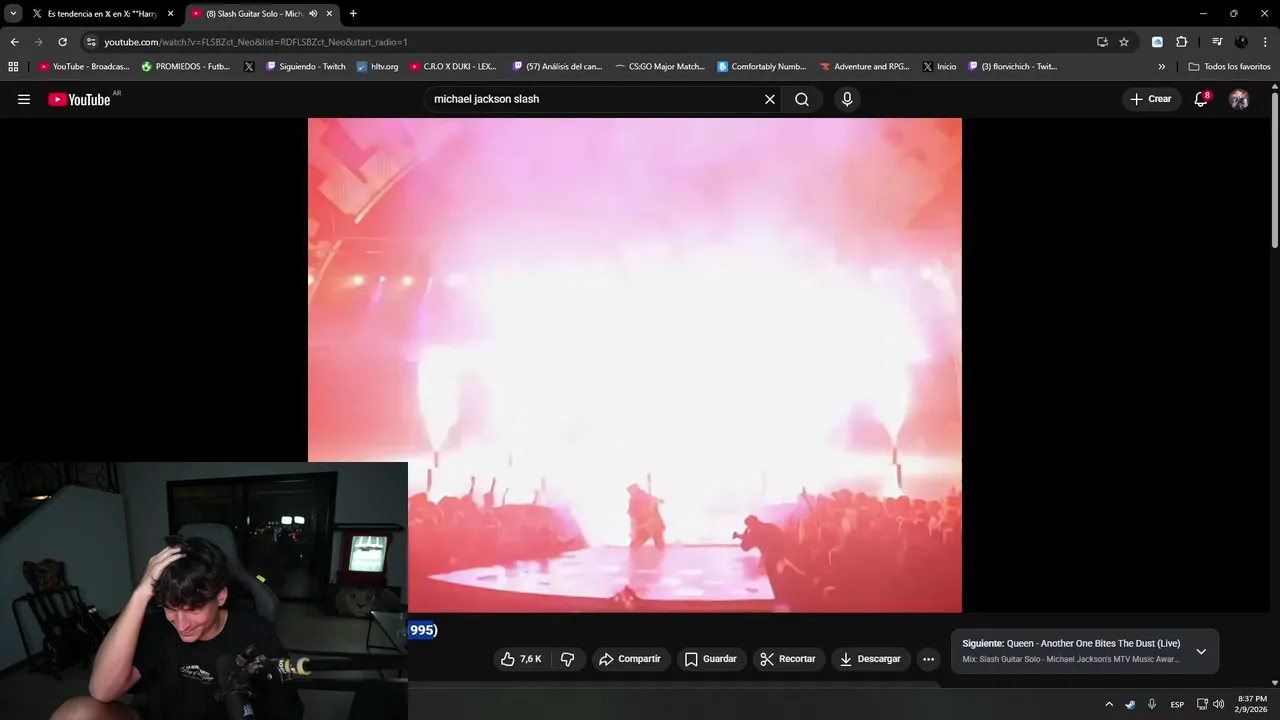The width and height of the screenshot is (1280, 720).
Task: Open network status tray icon
Action: click(1202, 704)
